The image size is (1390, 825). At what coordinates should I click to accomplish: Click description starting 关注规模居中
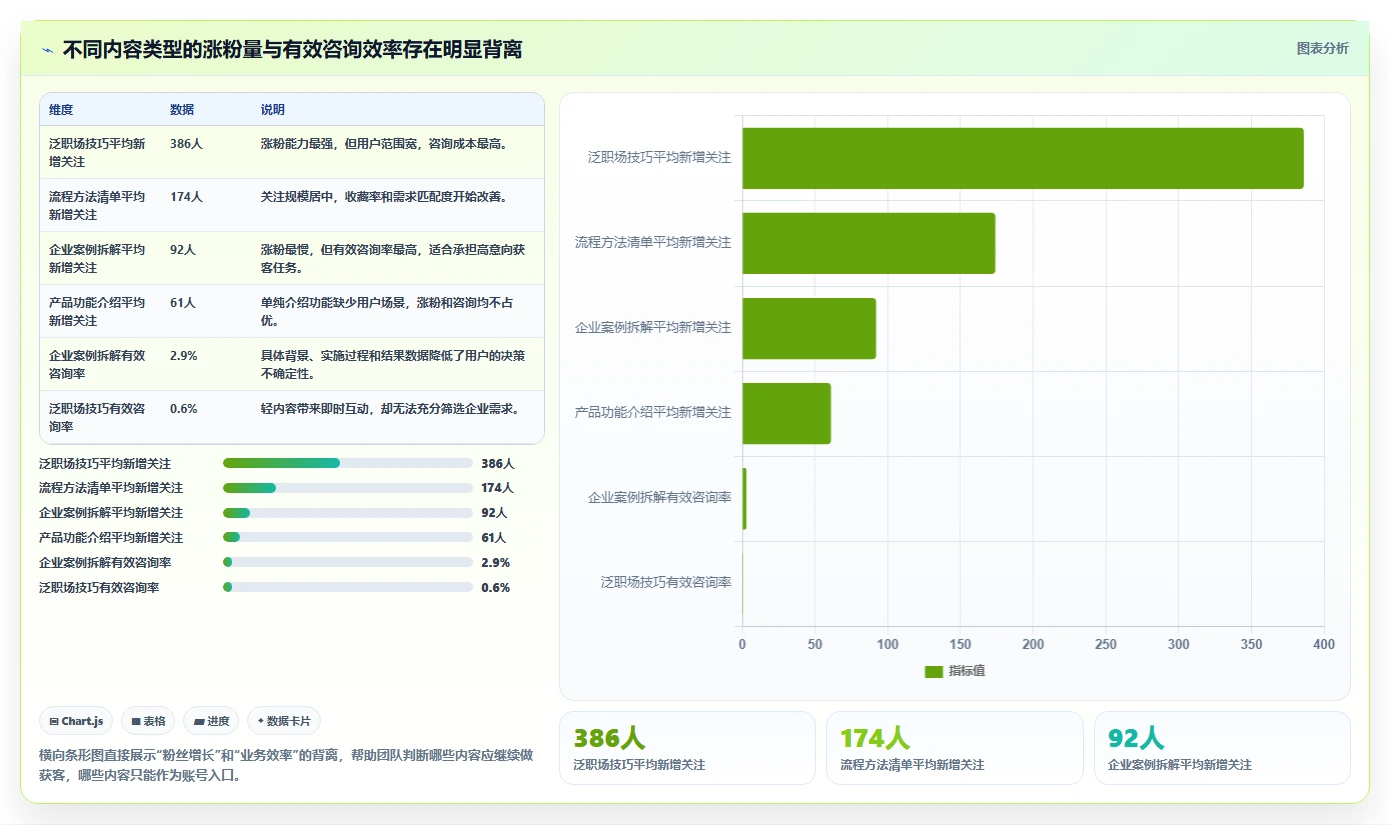click(385, 197)
